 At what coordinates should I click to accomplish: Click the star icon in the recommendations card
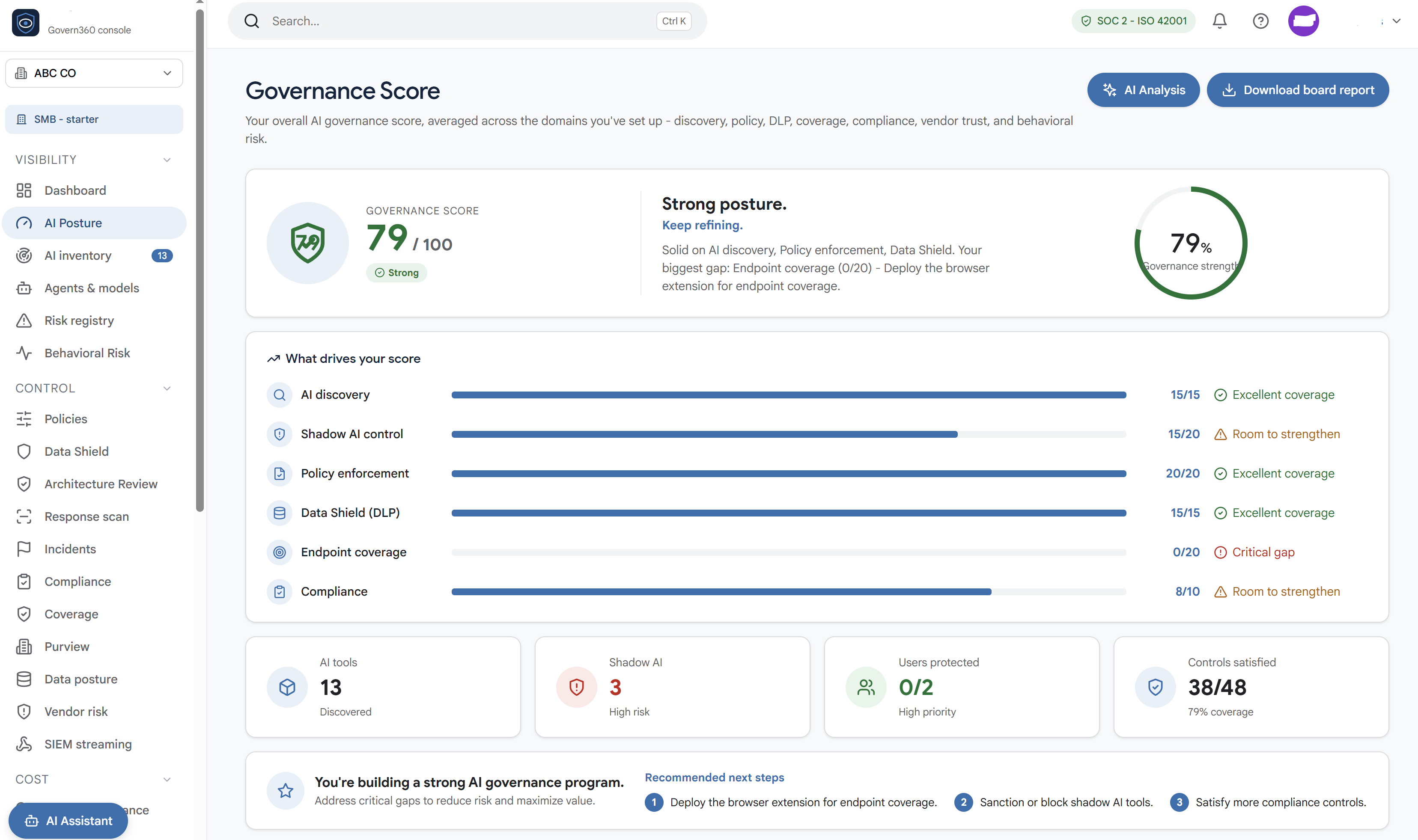[x=286, y=791]
